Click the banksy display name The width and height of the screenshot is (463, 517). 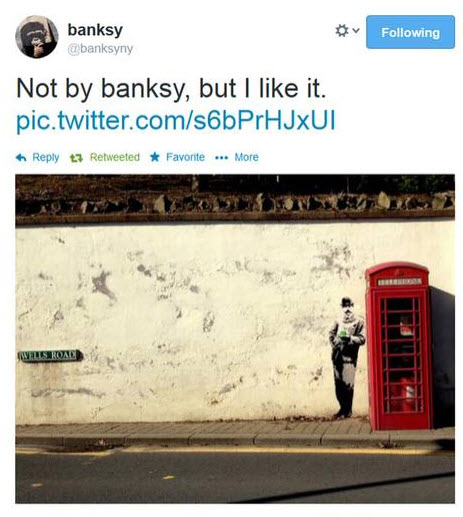[x=95, y=30]
